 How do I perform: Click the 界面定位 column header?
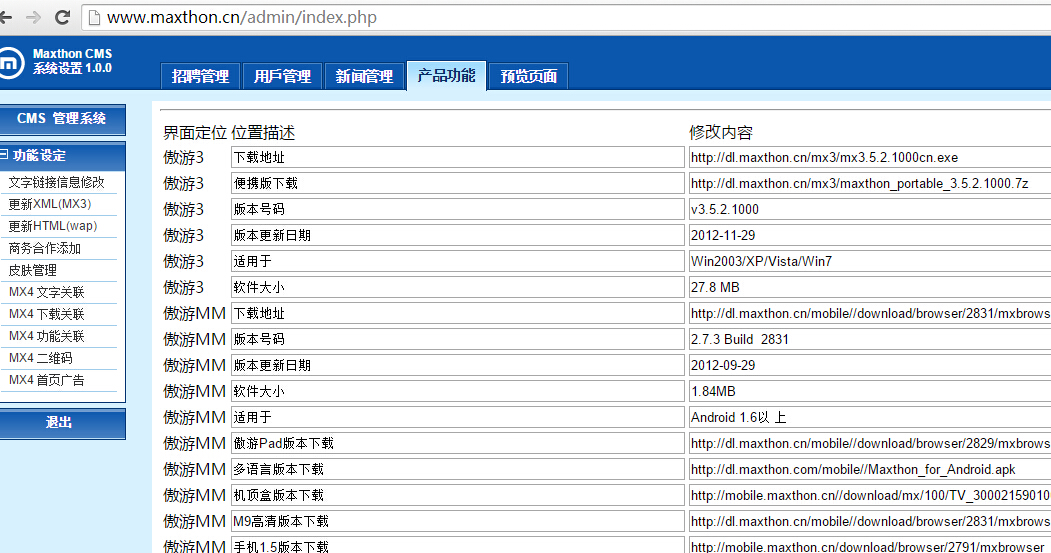click(195, 133)
